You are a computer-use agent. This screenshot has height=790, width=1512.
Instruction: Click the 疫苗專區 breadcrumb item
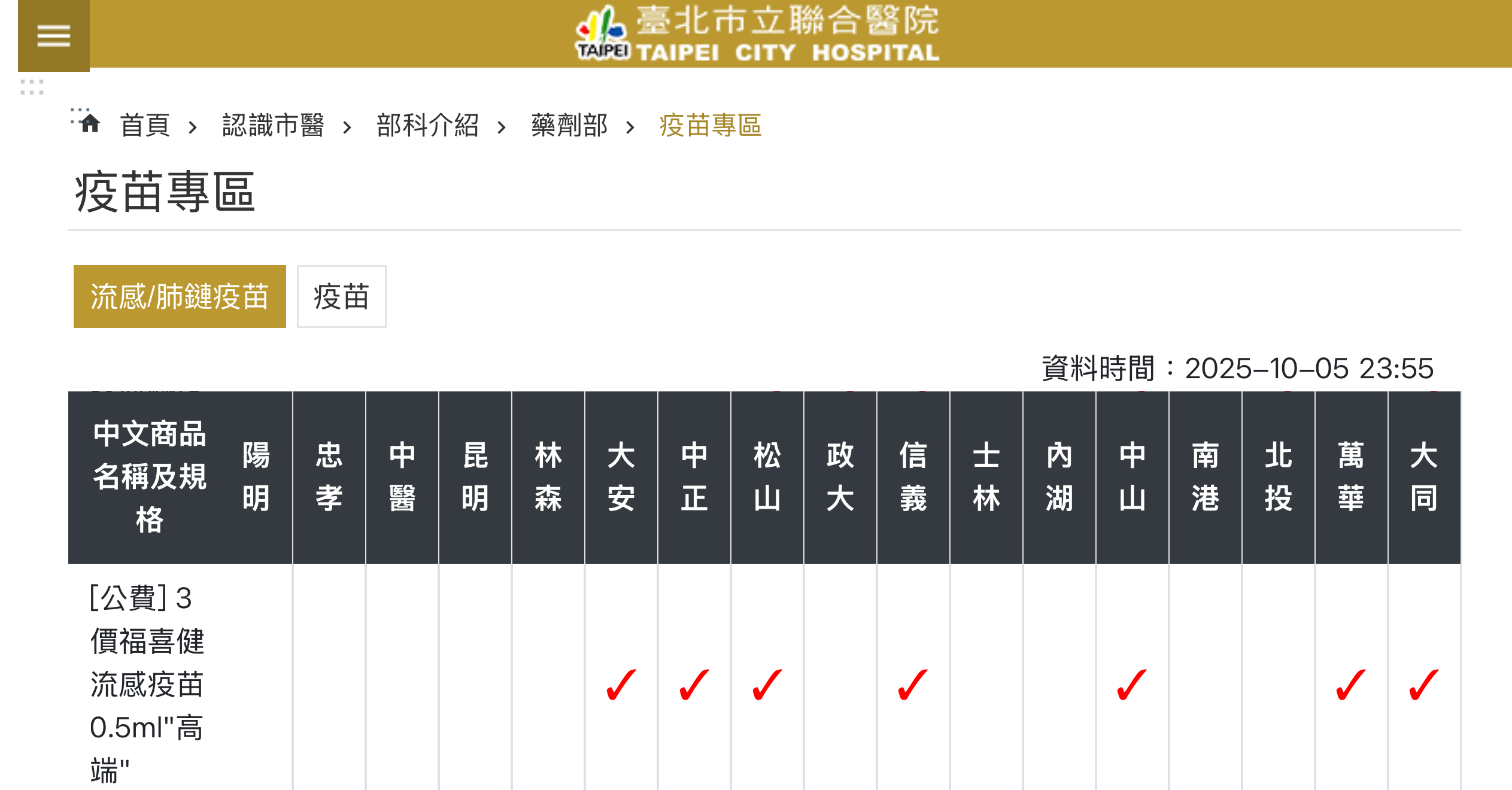point(710,126)
